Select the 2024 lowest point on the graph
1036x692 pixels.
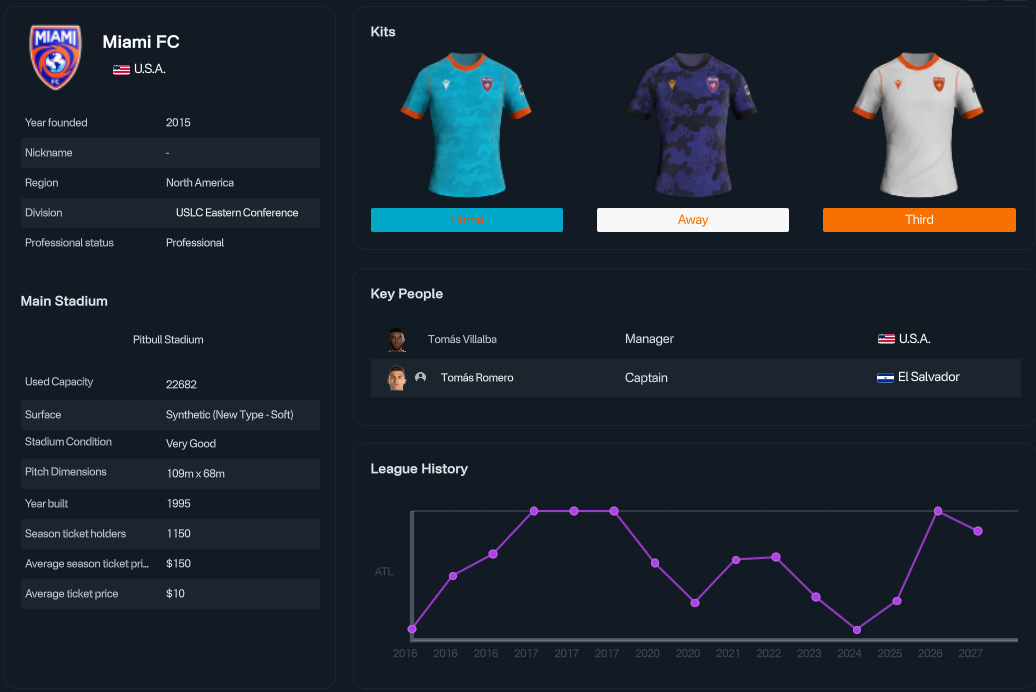857,630
